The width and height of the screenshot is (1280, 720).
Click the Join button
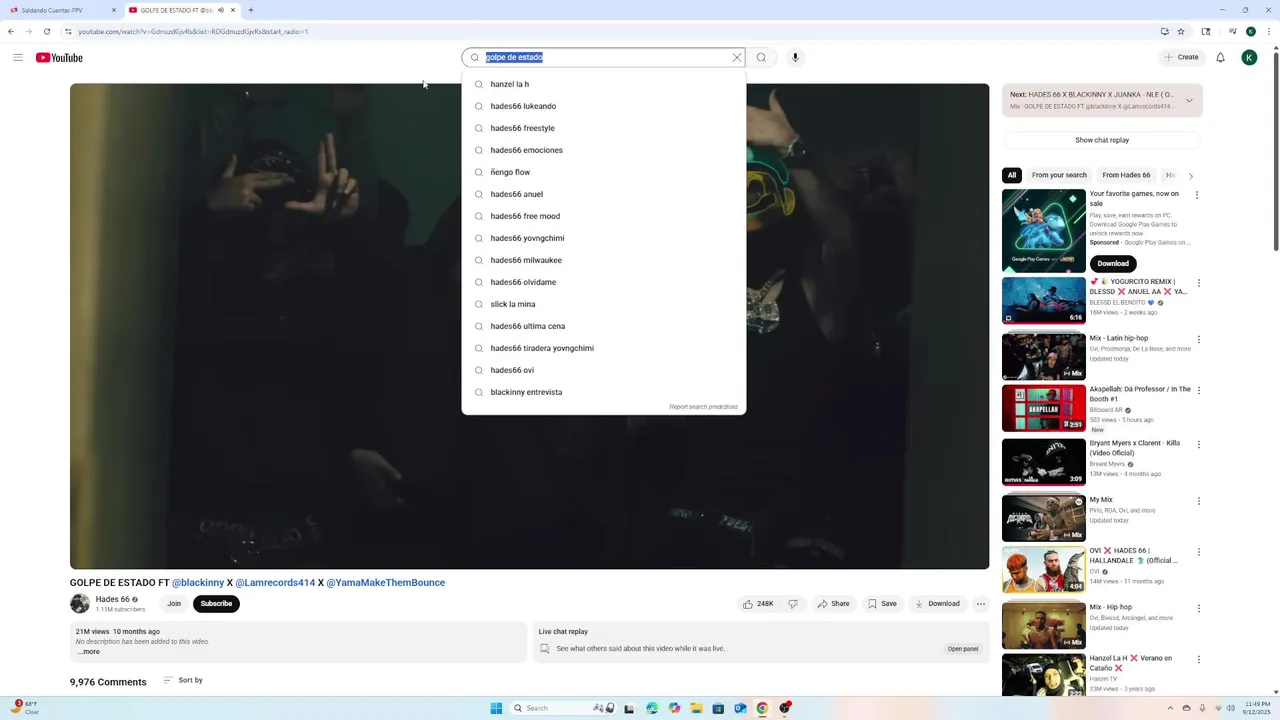174,604
